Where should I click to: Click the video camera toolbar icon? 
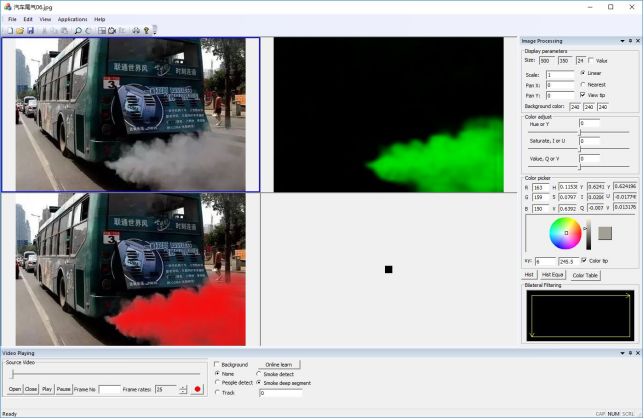[x=112, y=31]
